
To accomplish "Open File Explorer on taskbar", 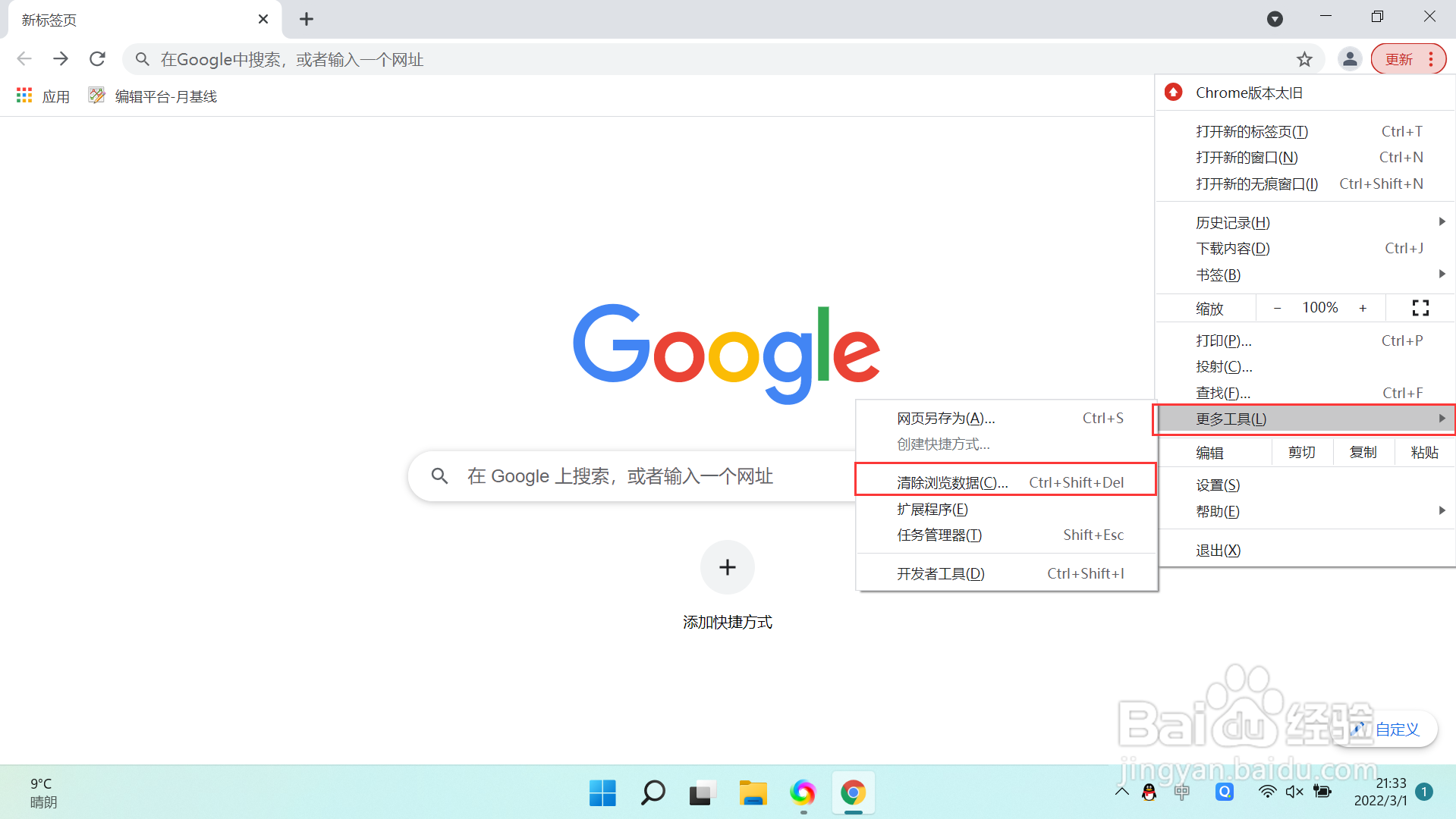I will [753, 793].
